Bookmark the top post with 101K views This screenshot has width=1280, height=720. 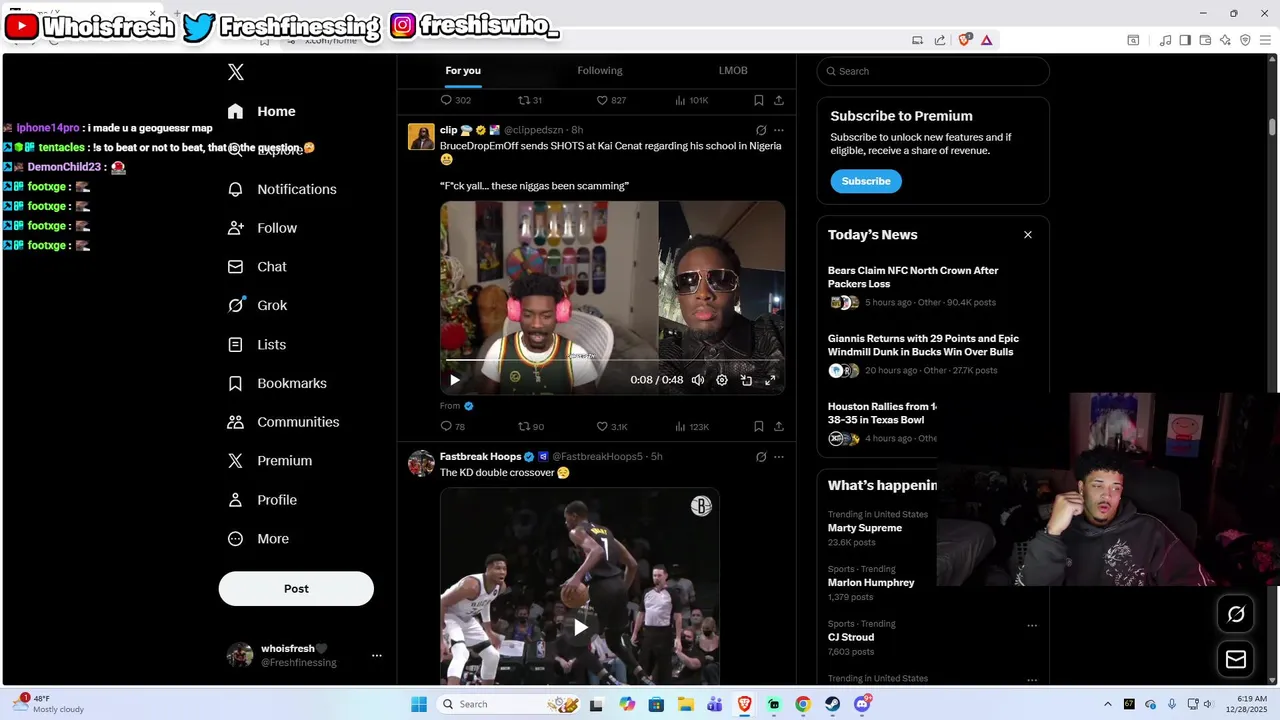[x=759, y=100]
